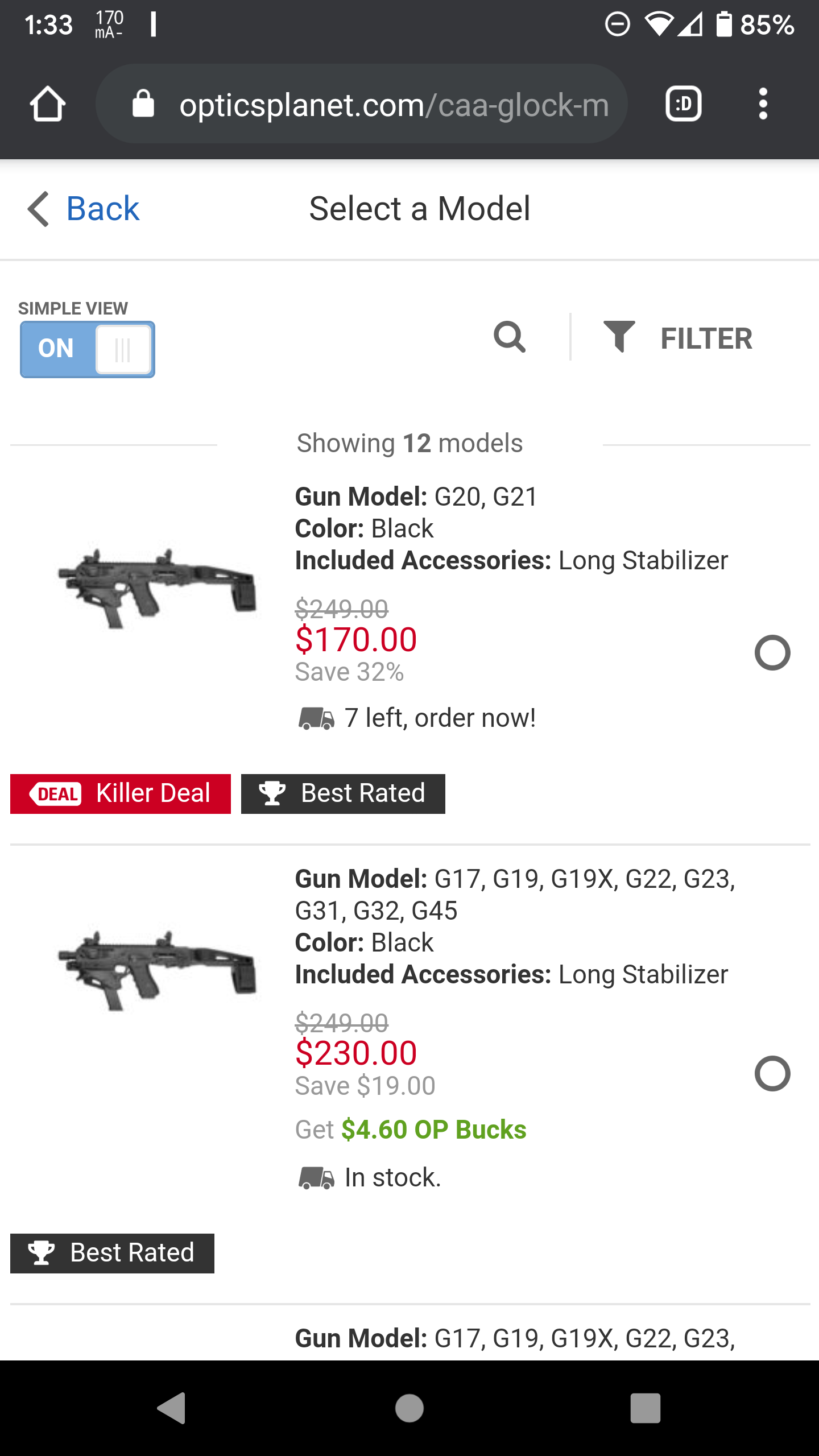This screenshot has width=819, height=1456.
Task: Tap the opticsplanet.com URL address bar
Action: (394, 105)
